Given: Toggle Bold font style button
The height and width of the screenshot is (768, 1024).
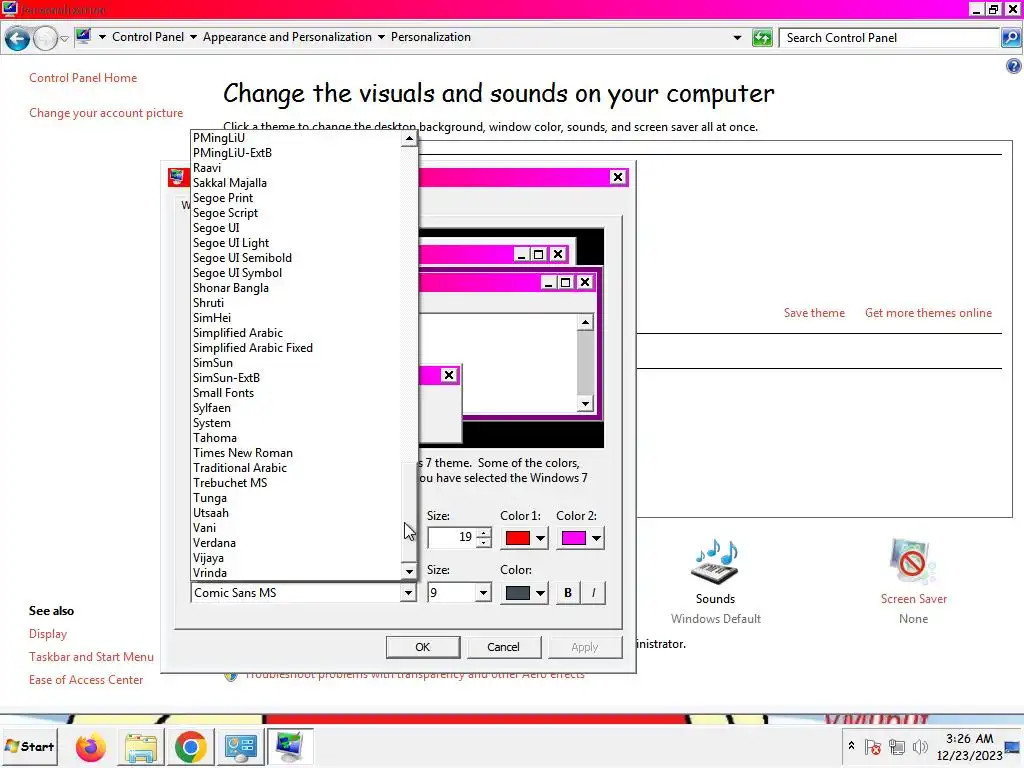Looking at the screenshot, I should [568, 593].
